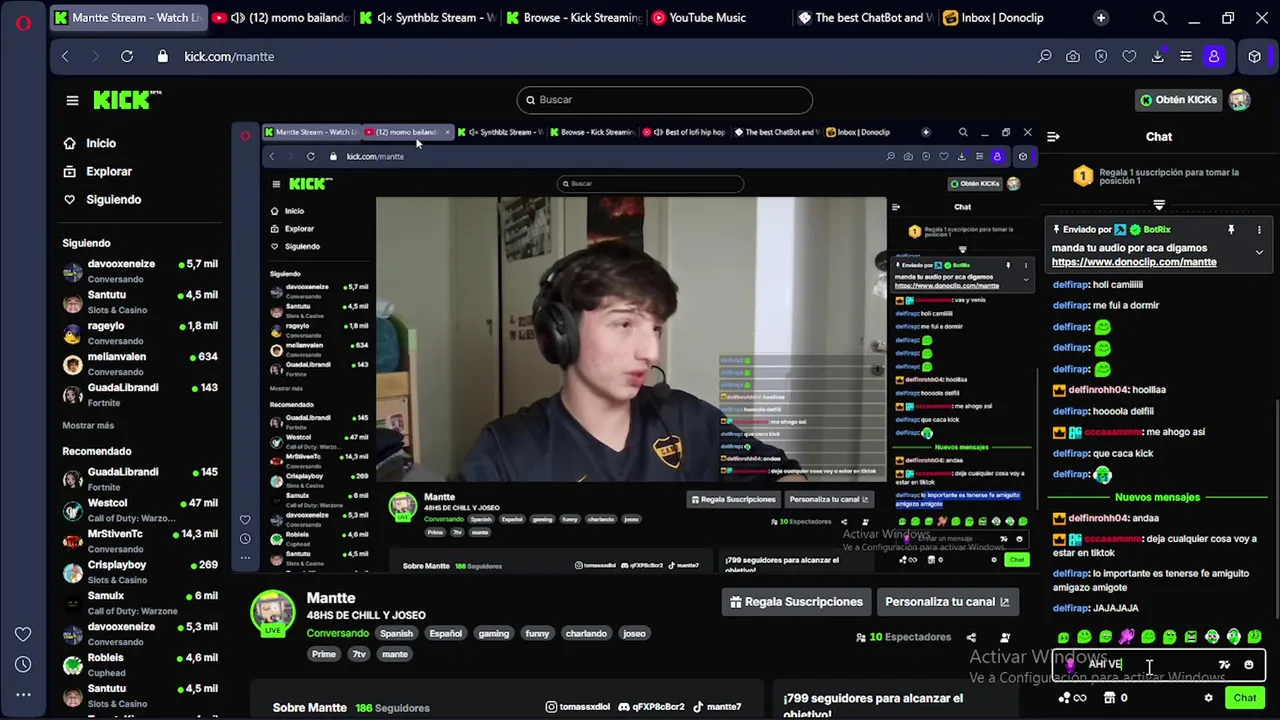Click the address bar kick.com/mantte

point(229,57)
